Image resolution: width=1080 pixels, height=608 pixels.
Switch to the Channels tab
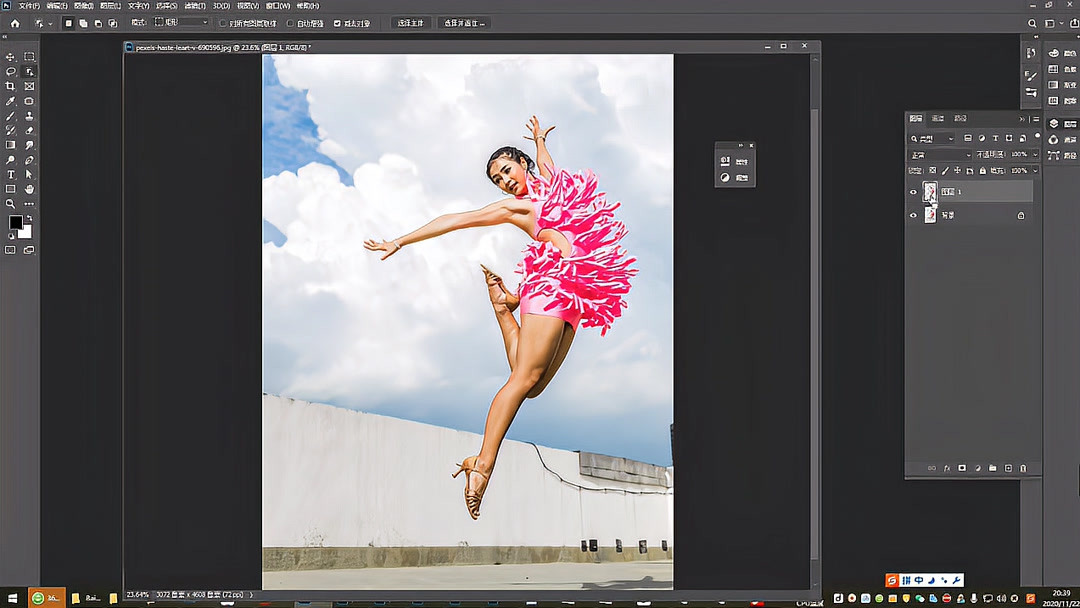point(938,118)
